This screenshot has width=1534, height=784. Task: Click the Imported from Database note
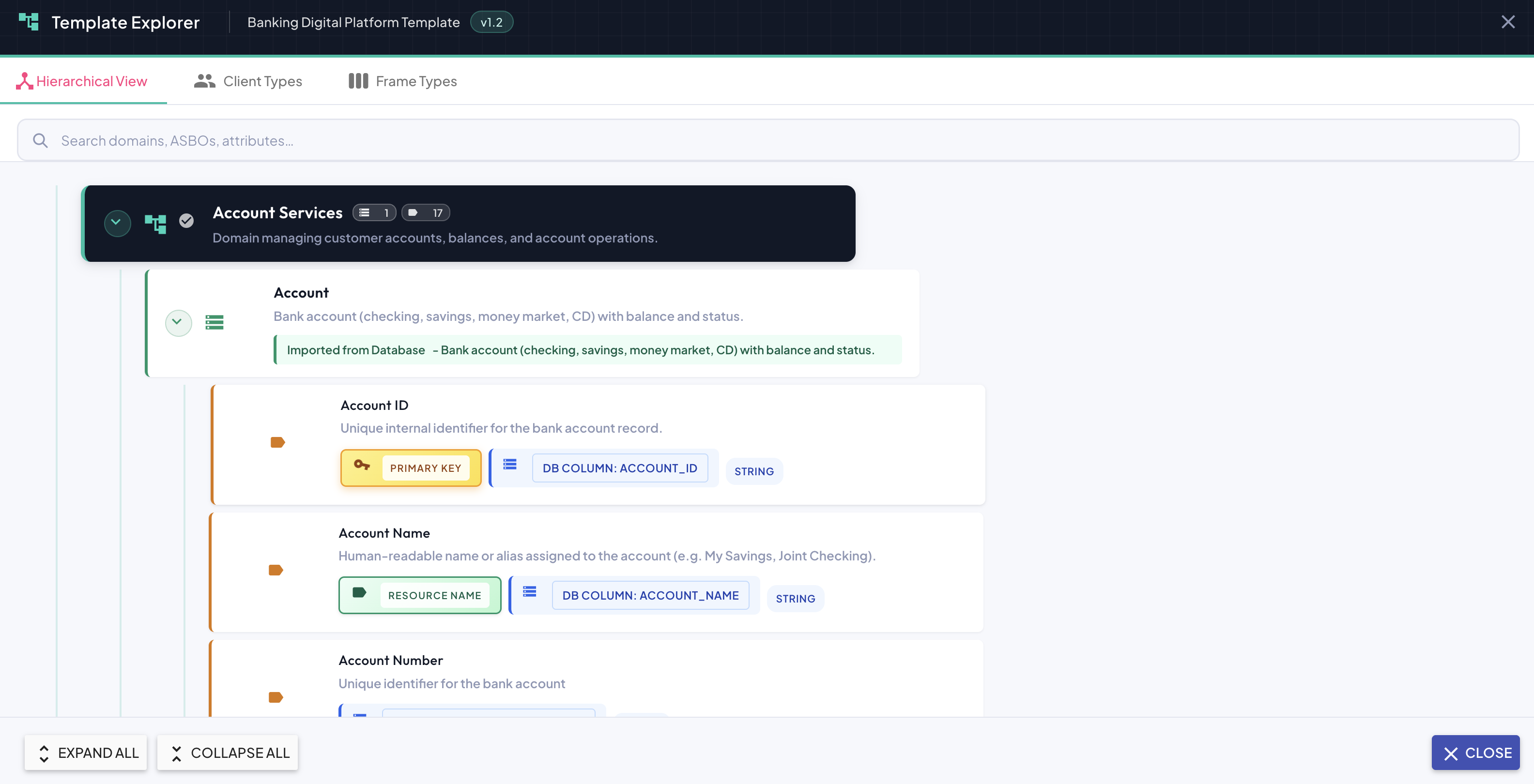click(588, 350)
